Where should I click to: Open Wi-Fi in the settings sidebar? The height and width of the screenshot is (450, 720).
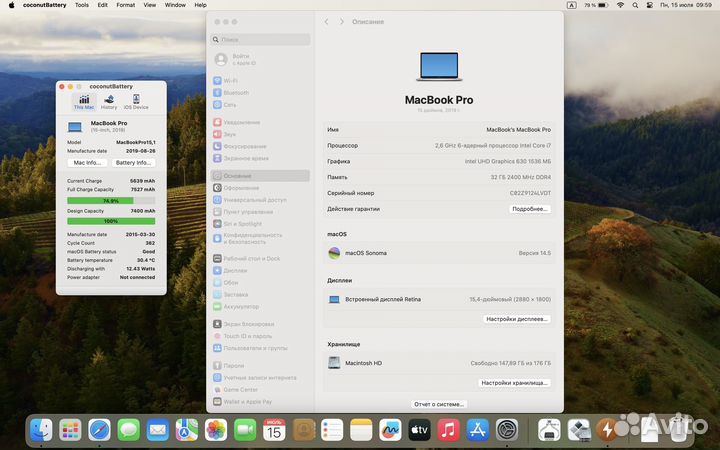[x=260, y=81]
